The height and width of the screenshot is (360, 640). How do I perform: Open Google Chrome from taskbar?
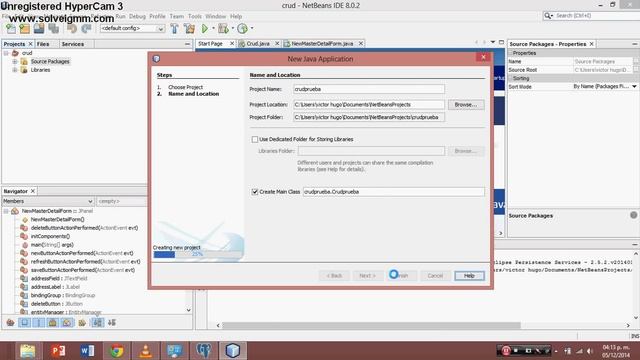click(x=116, y=351)
